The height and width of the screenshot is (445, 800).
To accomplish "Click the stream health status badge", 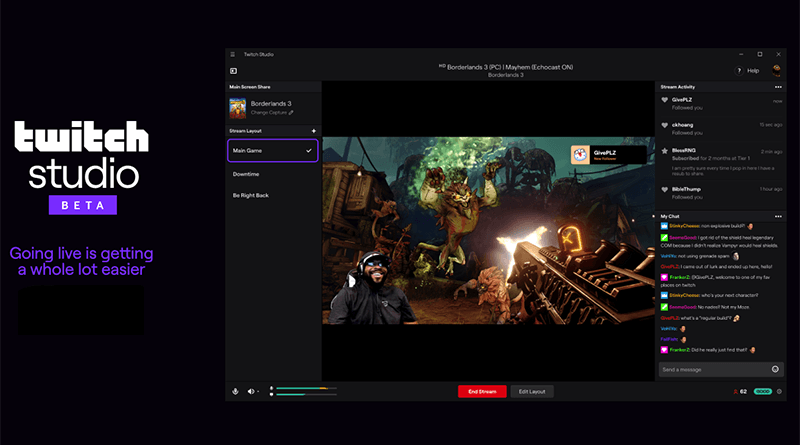I will click(763, 391).
